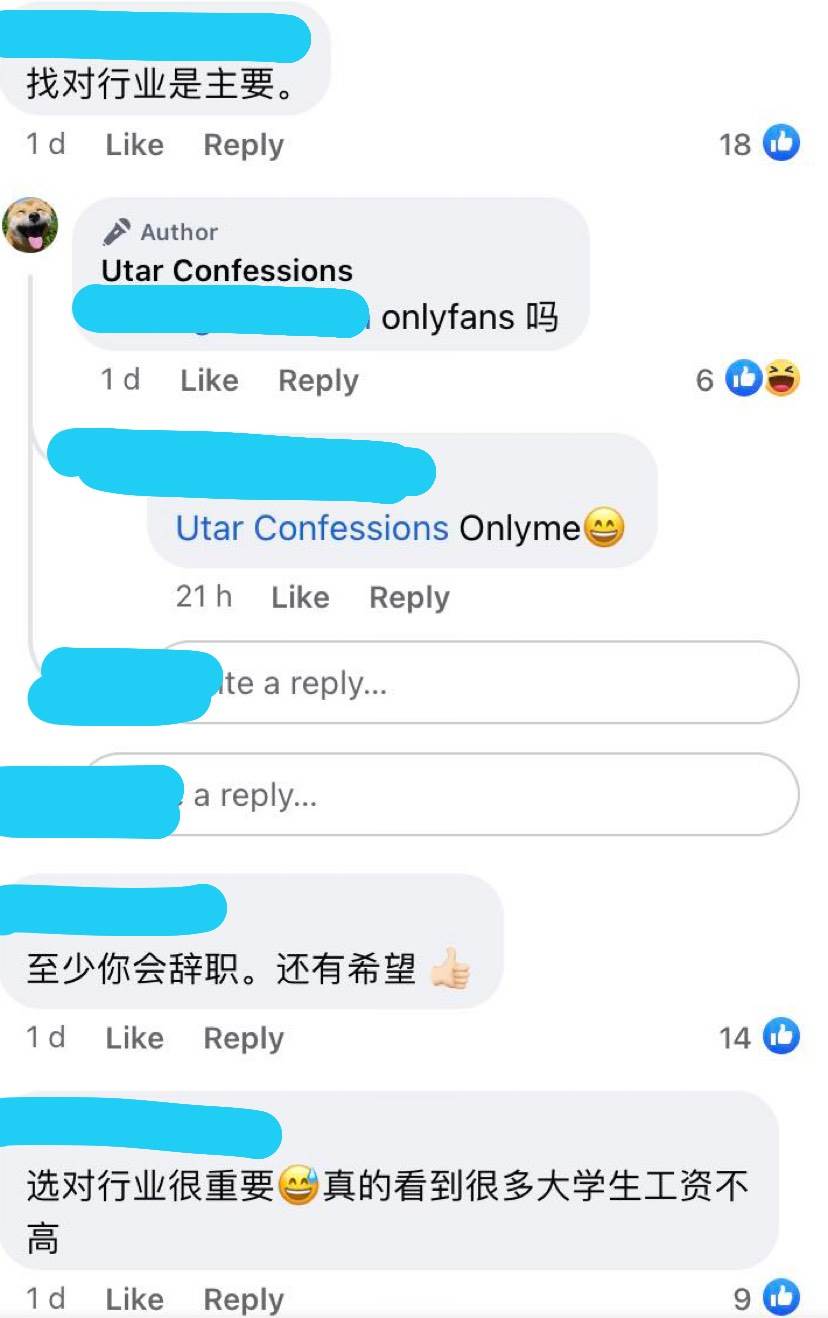Reply to the onlyfans comment

tap(318, 381)
